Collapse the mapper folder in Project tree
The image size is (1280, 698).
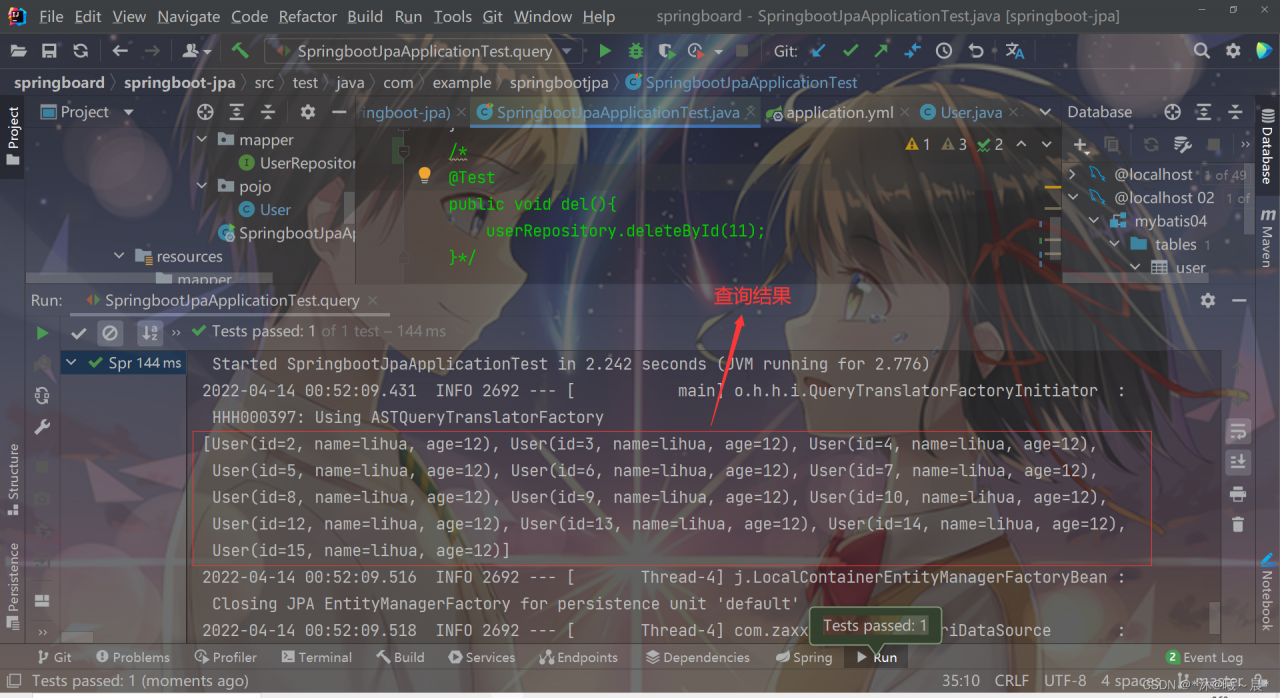(x=202, y=140)
